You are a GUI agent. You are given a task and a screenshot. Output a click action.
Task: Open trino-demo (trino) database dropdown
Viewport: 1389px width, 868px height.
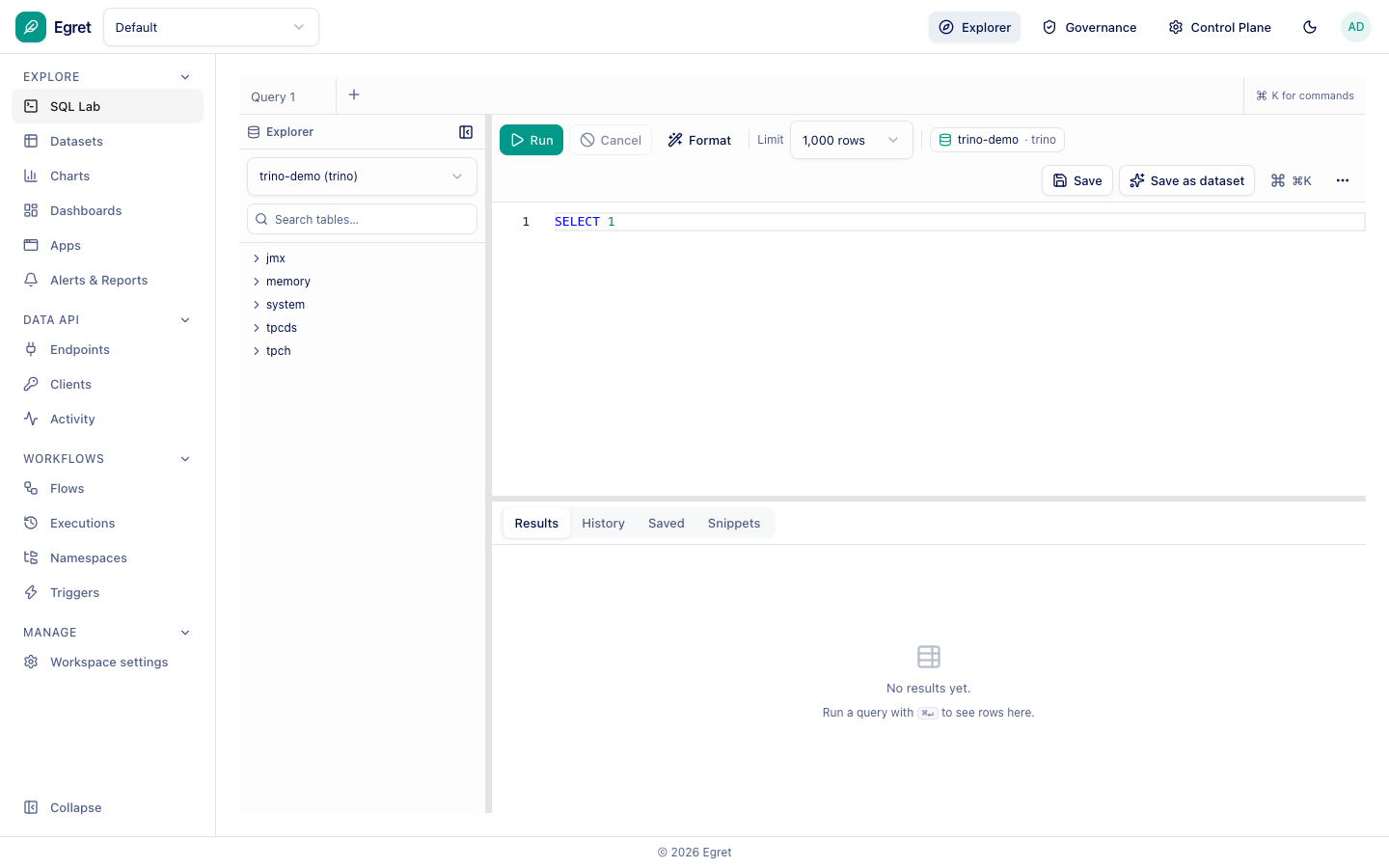tap(362, 176)
